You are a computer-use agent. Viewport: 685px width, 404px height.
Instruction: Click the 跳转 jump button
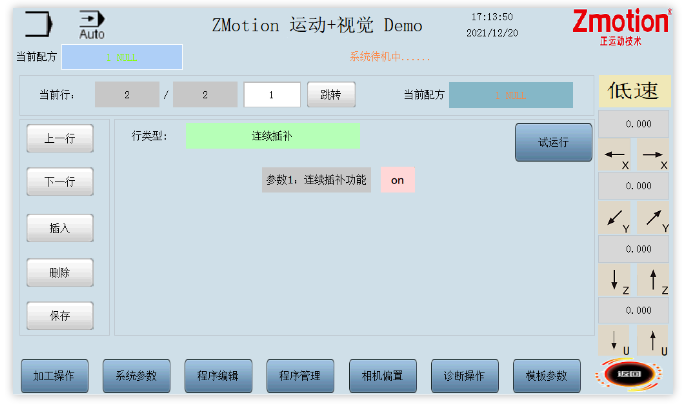pyautogui.click(x=331, y=94)
